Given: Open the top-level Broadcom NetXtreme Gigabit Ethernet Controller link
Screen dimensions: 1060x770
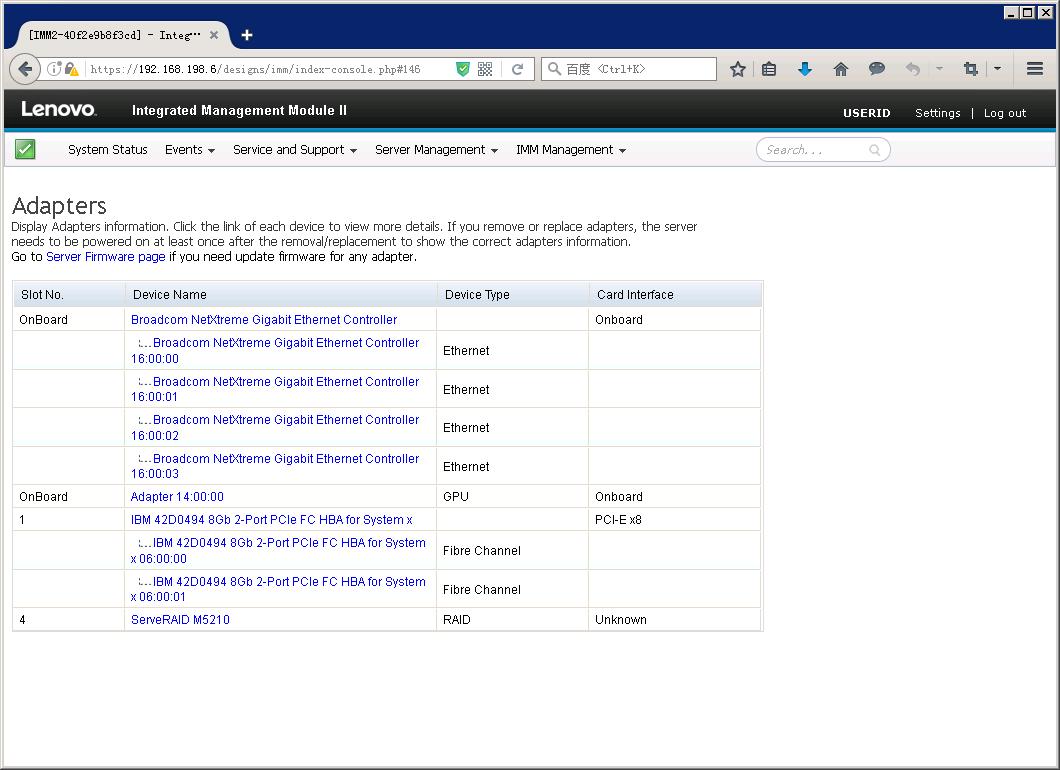Looking at the screenshot, I should [x=264, y=320].
